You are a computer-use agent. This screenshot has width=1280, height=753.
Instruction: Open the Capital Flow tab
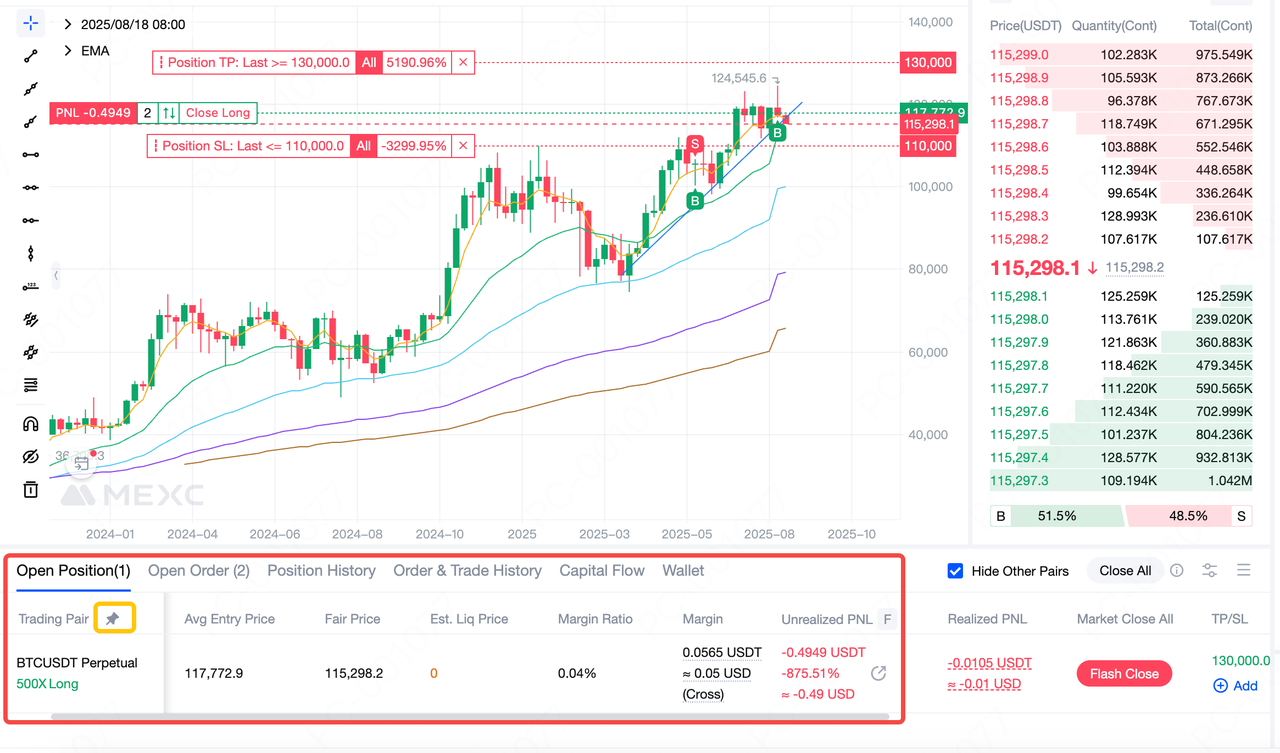(x=601, y=571)
